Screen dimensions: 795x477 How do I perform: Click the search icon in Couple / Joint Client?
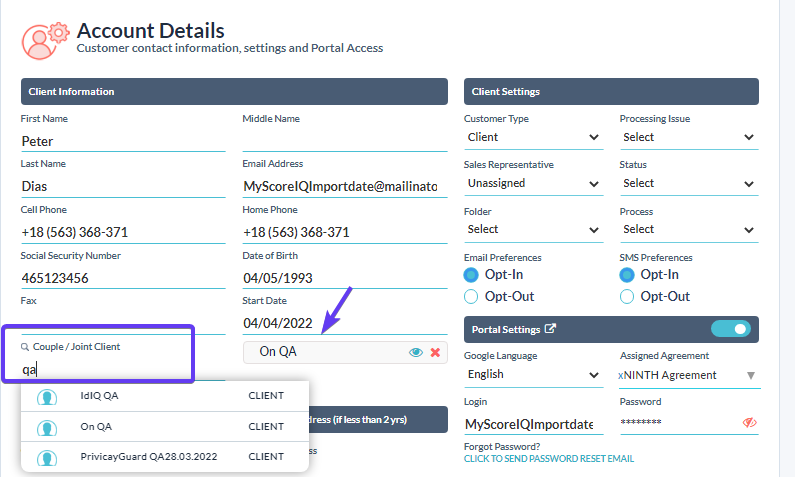25,347
